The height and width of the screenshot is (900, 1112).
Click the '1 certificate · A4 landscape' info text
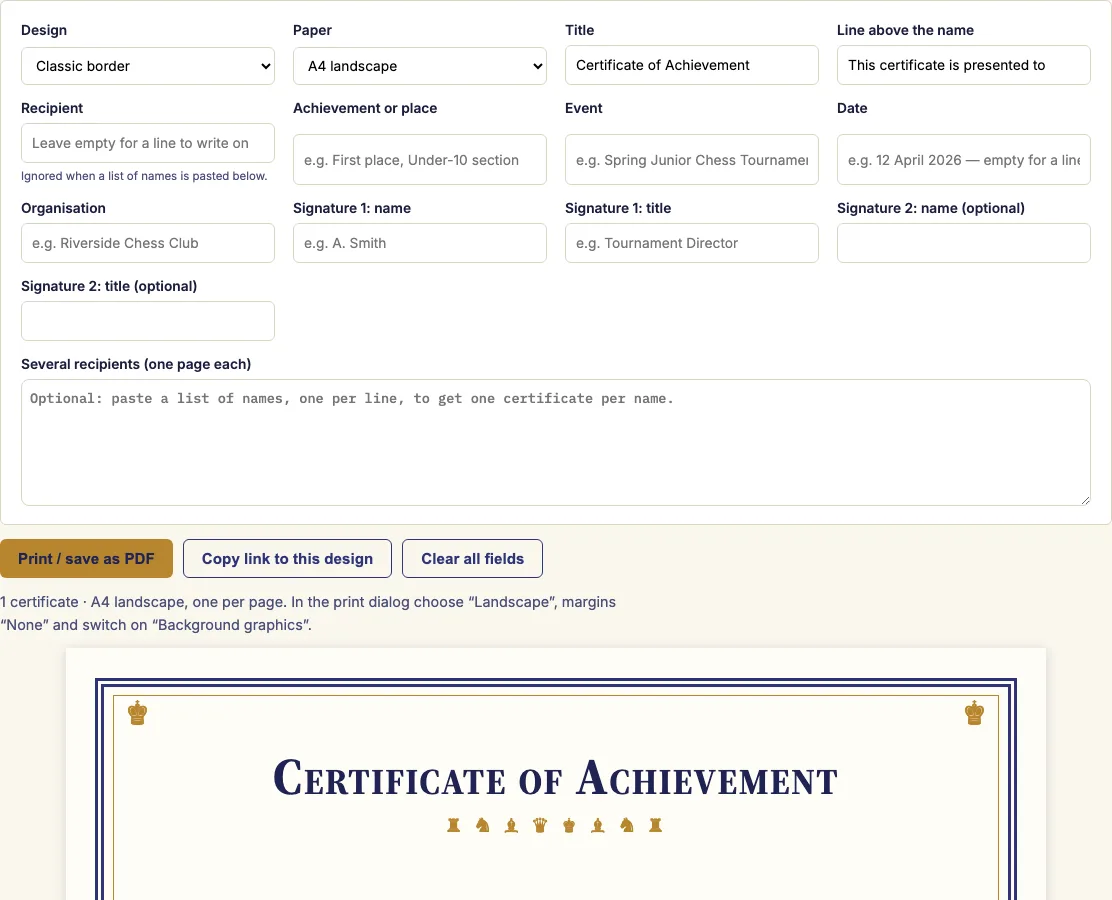pyautogui.click(x=308, y=613)
